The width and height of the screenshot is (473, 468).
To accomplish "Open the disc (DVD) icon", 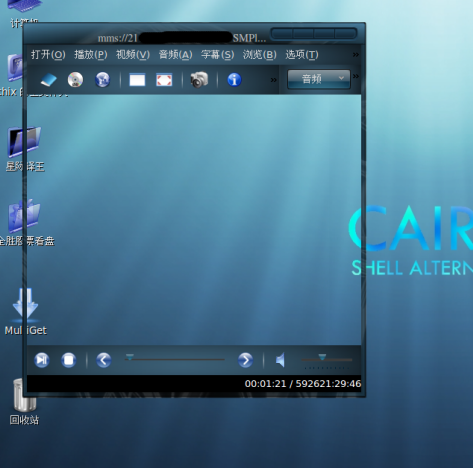I will [x=75, y=80].
